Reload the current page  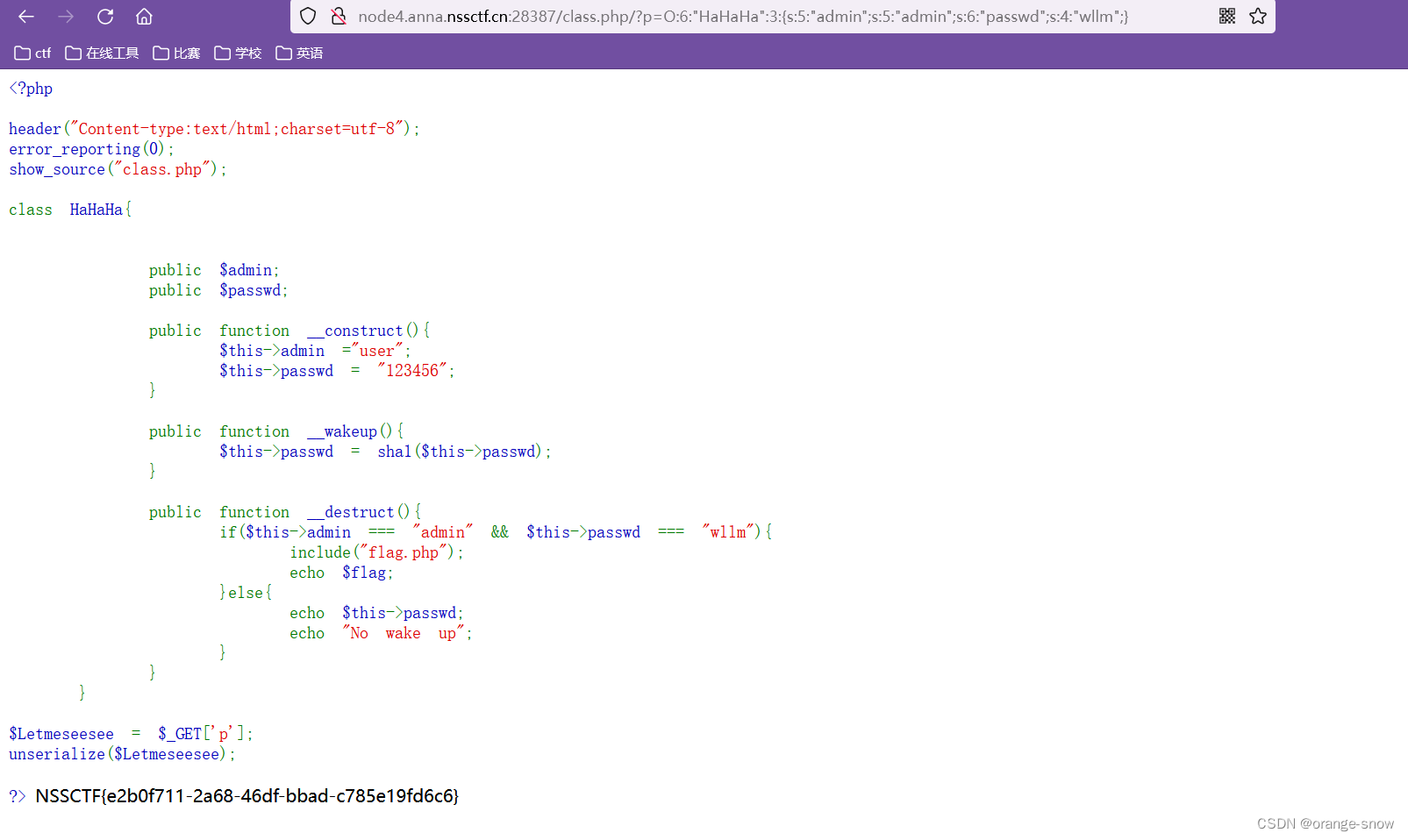105,16
